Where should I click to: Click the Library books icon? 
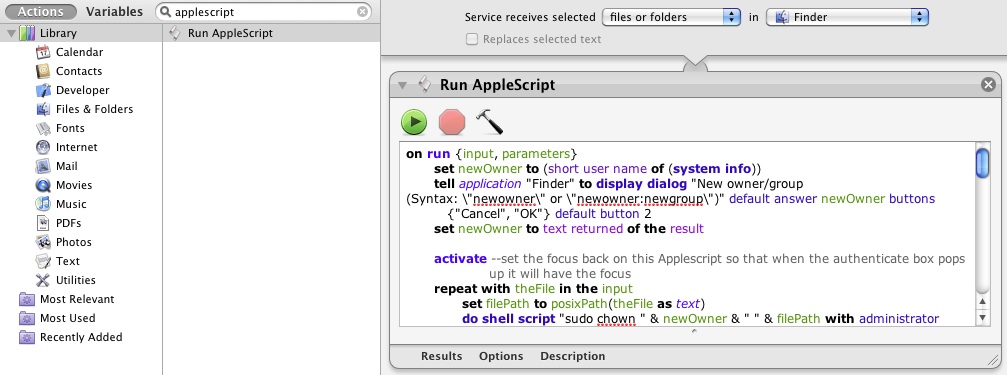[x=27, y=33]
